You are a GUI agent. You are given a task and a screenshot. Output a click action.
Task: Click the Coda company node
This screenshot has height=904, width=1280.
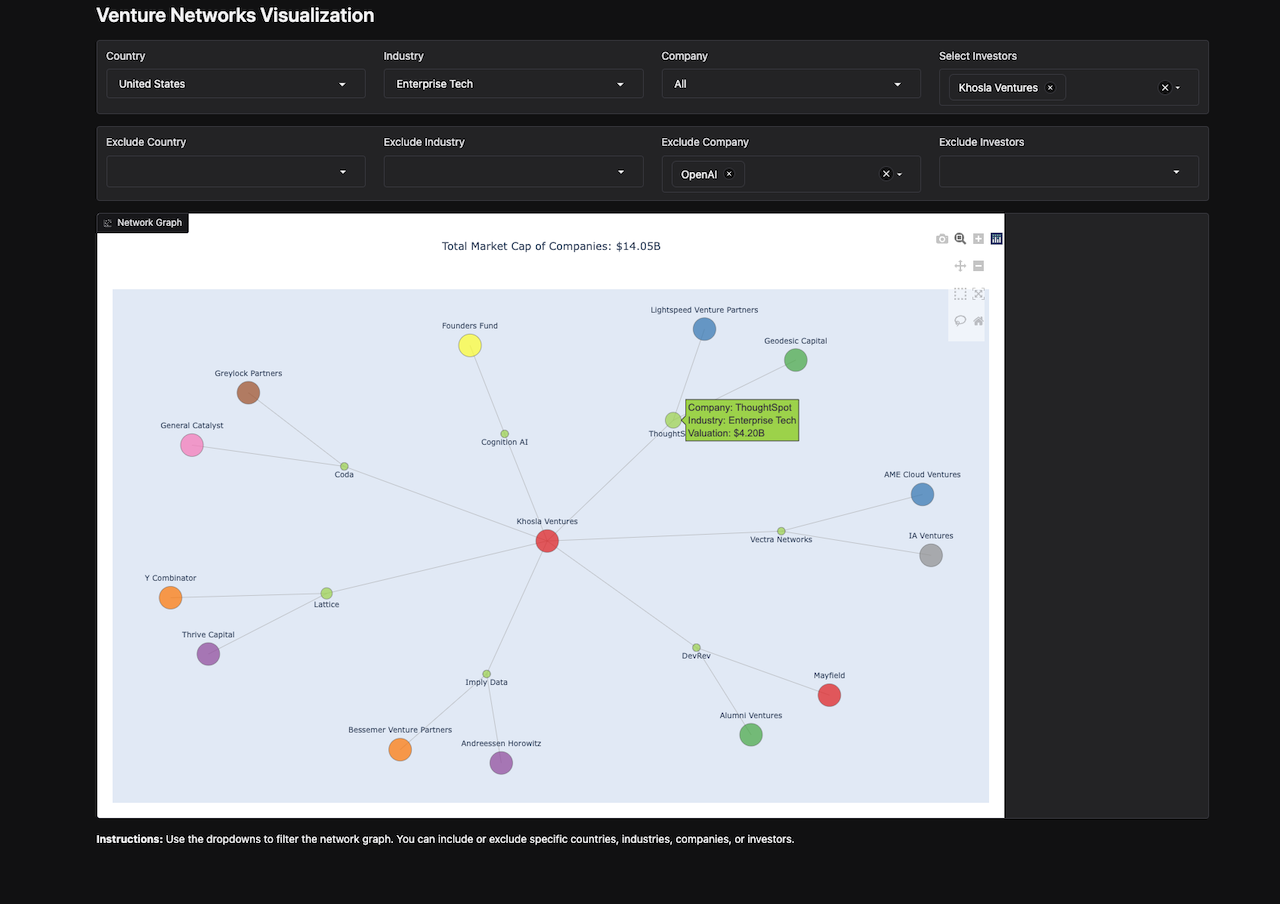pos(344,466)
